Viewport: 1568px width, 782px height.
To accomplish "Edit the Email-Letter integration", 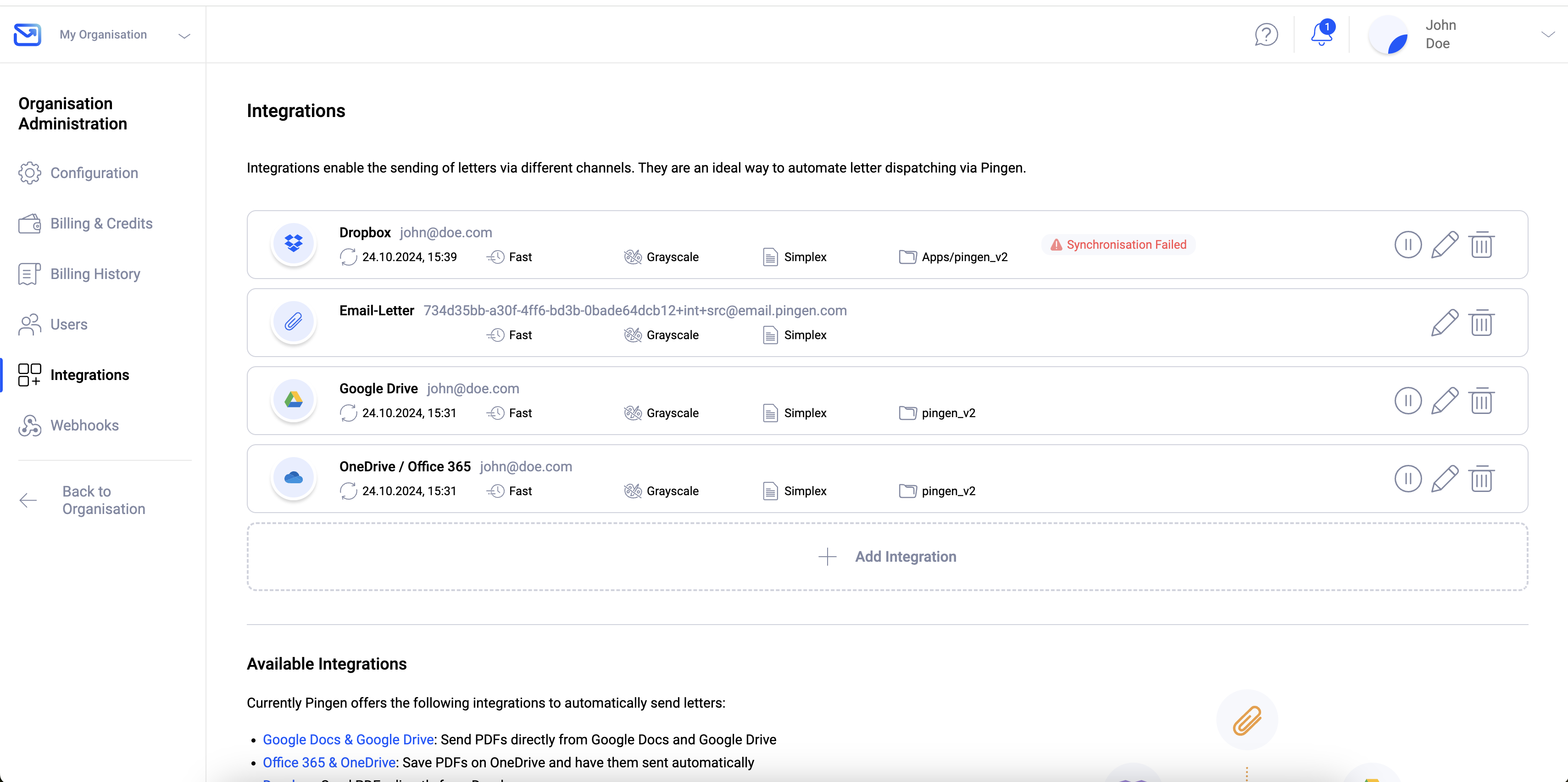I will pyautogui.click(x=1445, y=323).
